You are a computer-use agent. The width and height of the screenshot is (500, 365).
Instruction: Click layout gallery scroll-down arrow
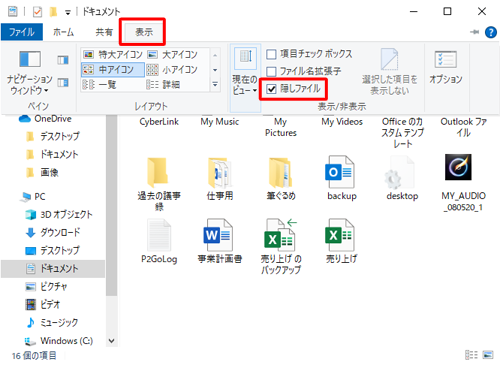pyautogui.click(x=215, y=70)
